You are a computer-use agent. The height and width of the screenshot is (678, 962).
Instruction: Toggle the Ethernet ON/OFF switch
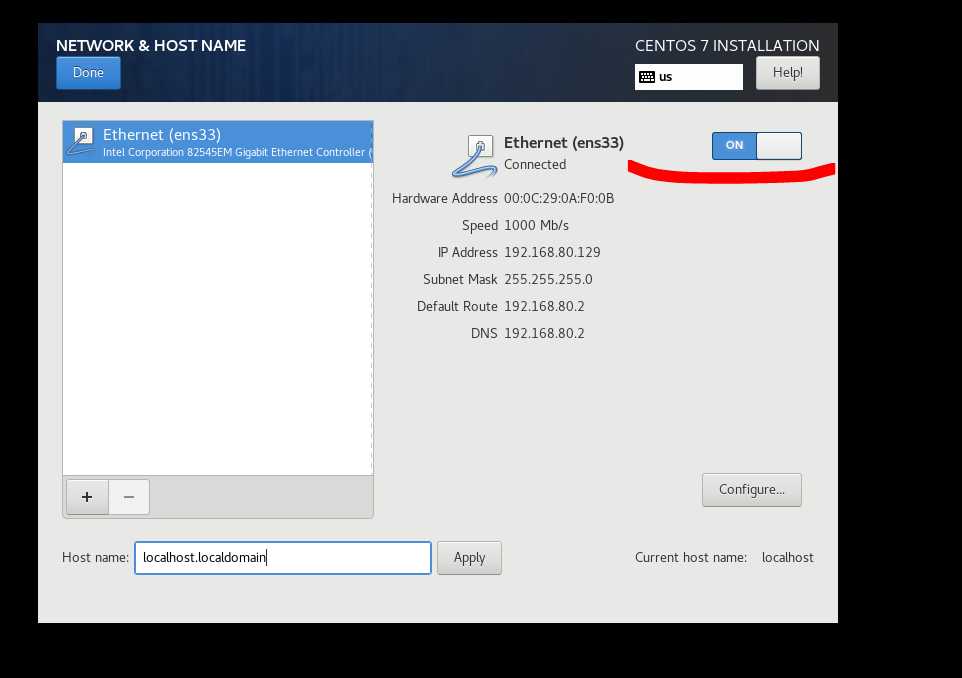click(756, 145)
